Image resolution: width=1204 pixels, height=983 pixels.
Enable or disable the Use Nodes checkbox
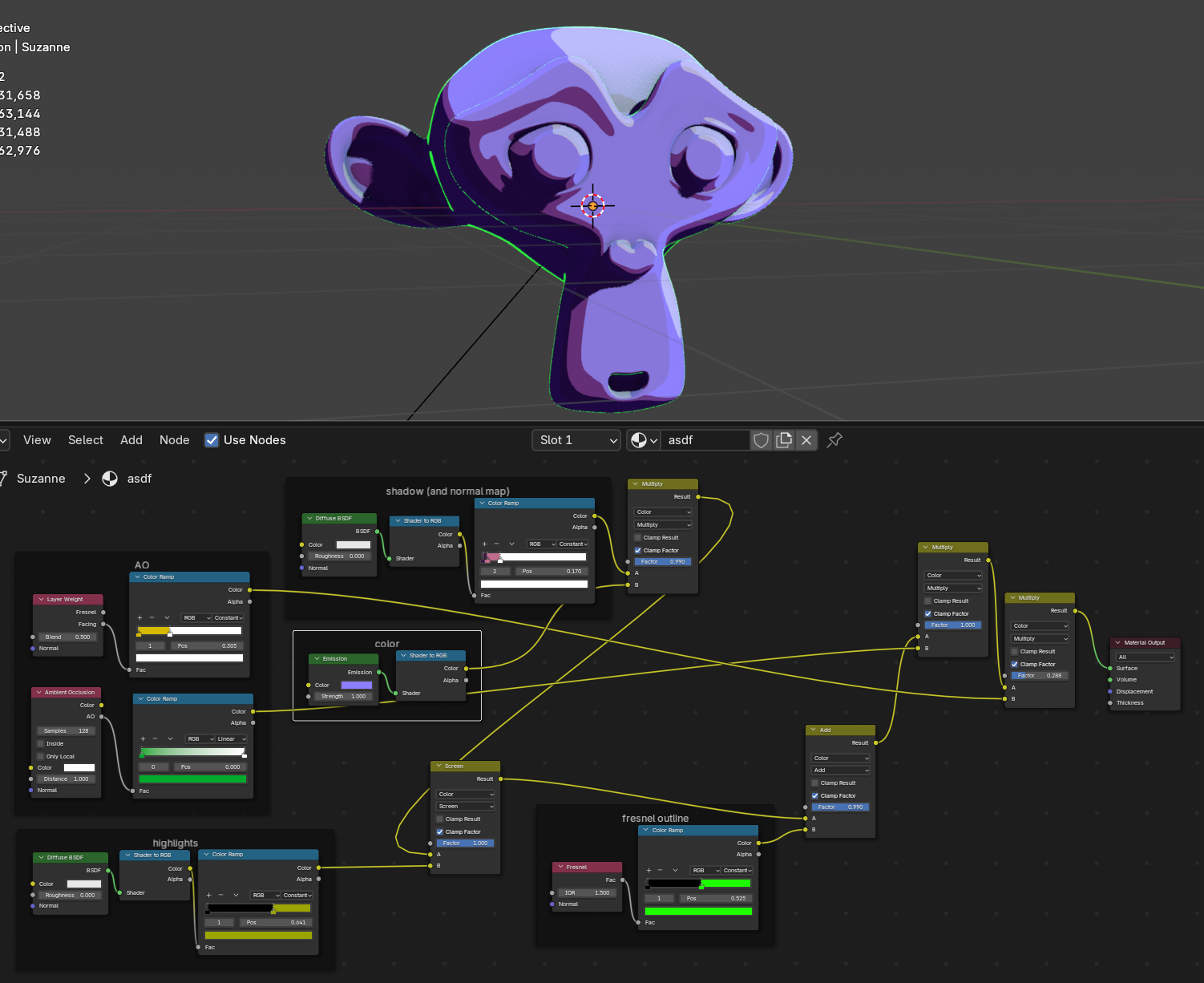[x=212, y=440]
